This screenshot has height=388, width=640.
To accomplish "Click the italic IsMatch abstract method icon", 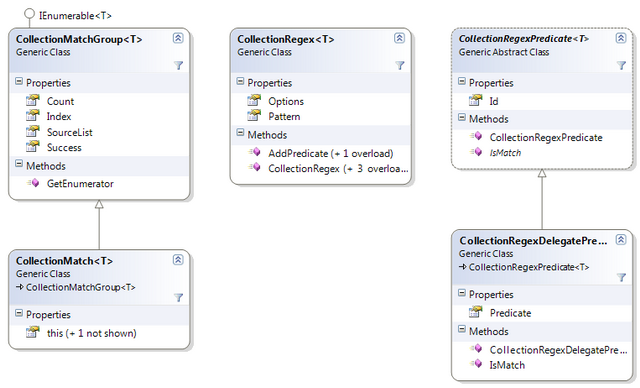I will (x=476, y=152).
